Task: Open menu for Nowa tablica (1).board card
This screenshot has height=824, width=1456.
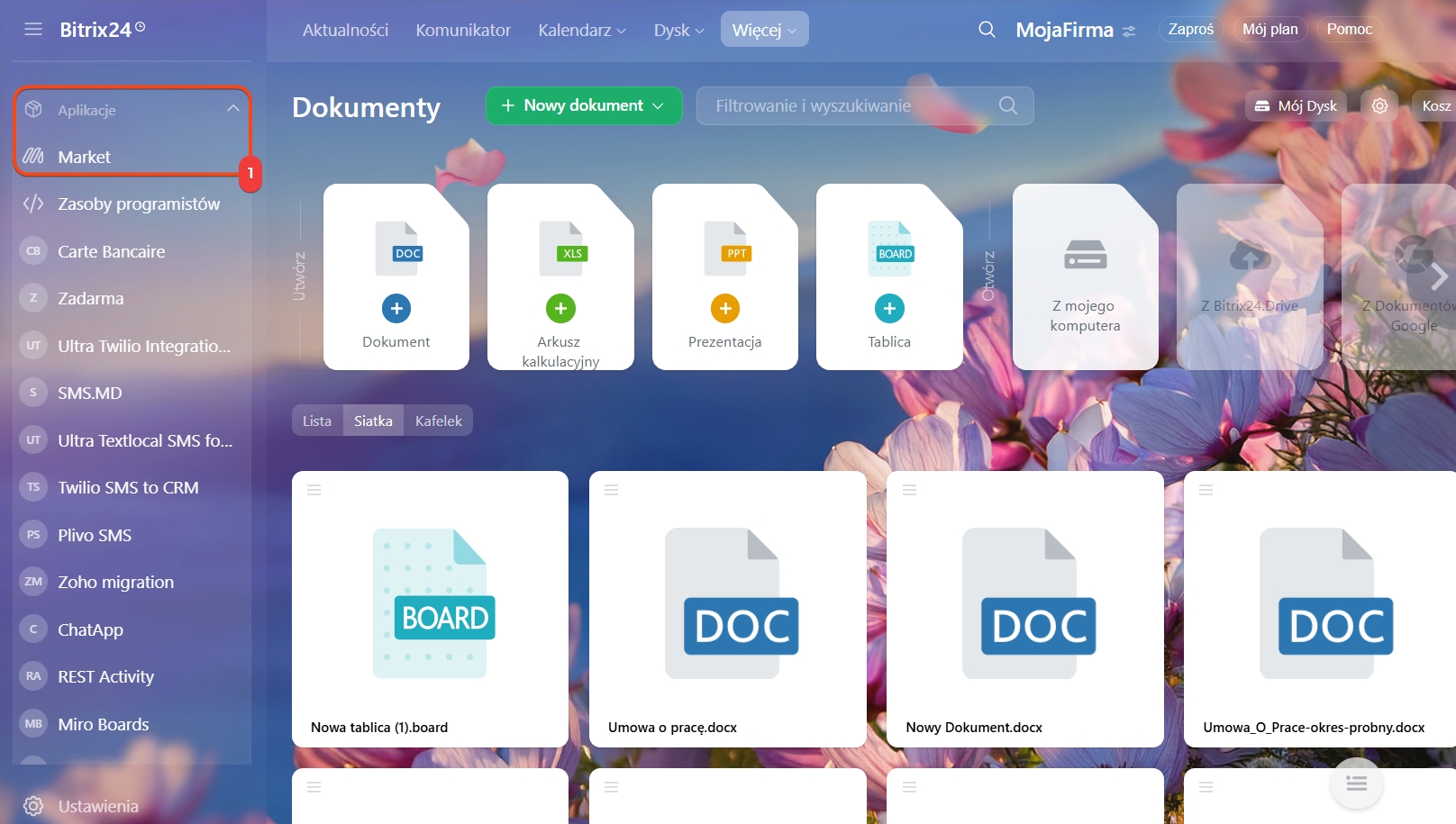Action: (314, 490)
